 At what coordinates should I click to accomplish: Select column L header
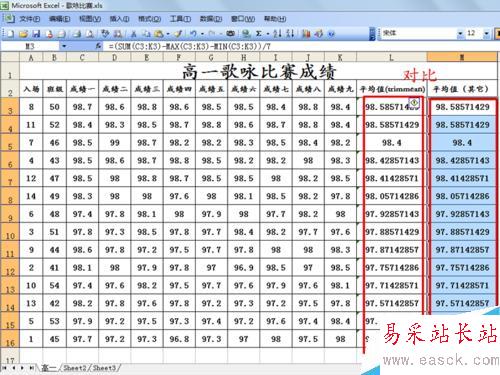pos(392,57)
